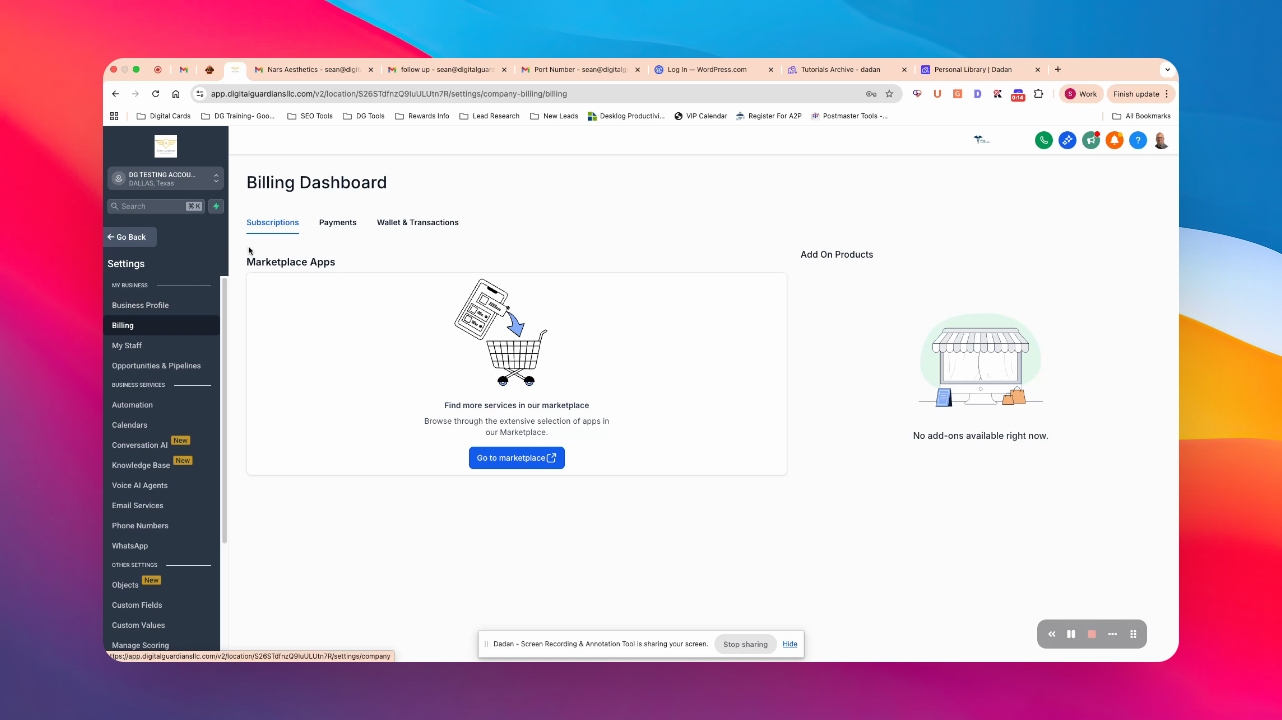The height and width of the screenshot is (720, 1282).
Task: Open the Wallet & Transactions tab
Action: click(418, 222)
